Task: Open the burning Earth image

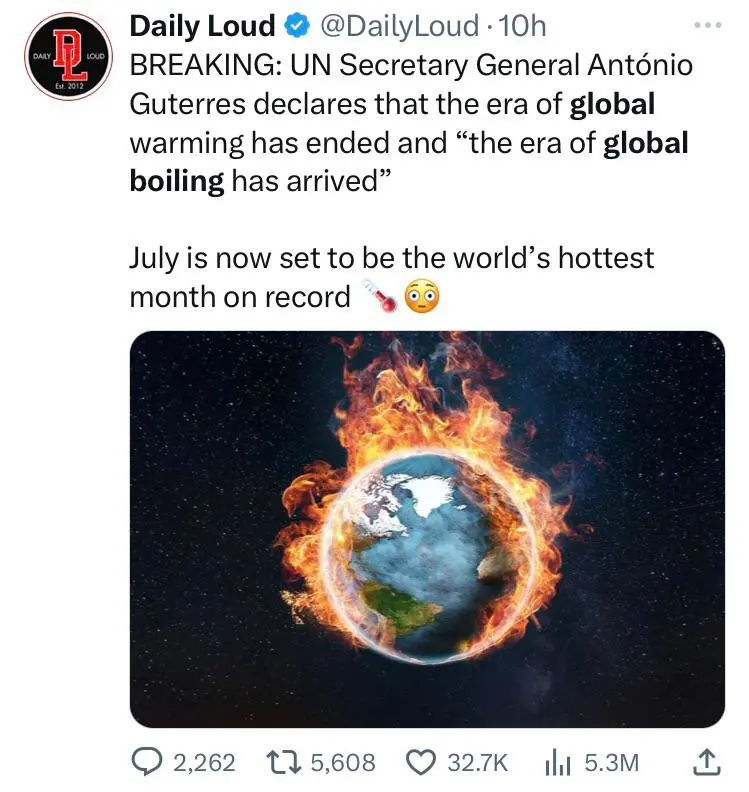Action: tap(427, 528)
